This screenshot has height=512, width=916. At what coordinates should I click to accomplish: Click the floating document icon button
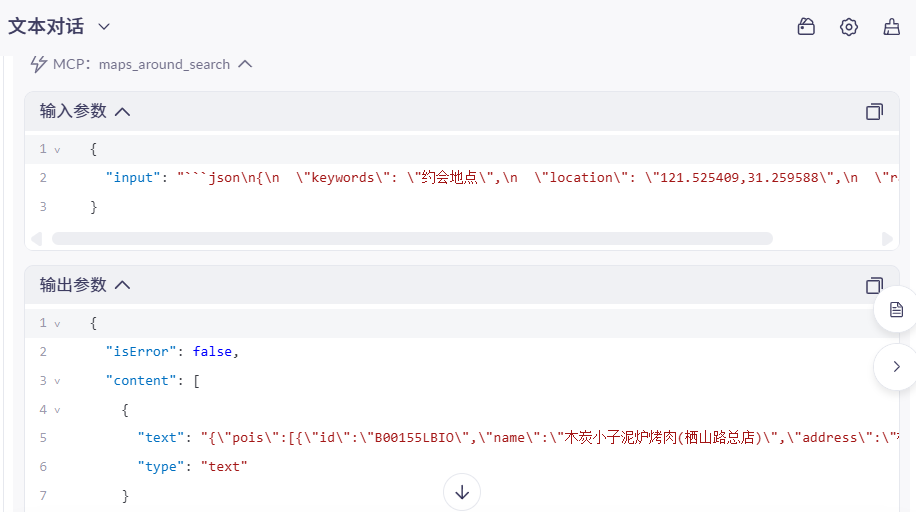[896, 310]
